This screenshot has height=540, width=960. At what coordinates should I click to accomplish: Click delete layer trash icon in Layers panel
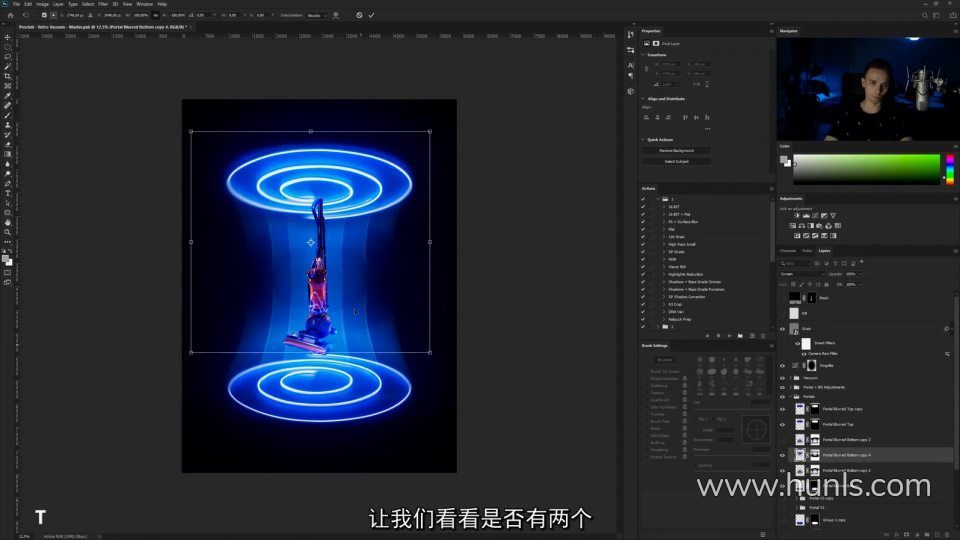pos(948,534)
